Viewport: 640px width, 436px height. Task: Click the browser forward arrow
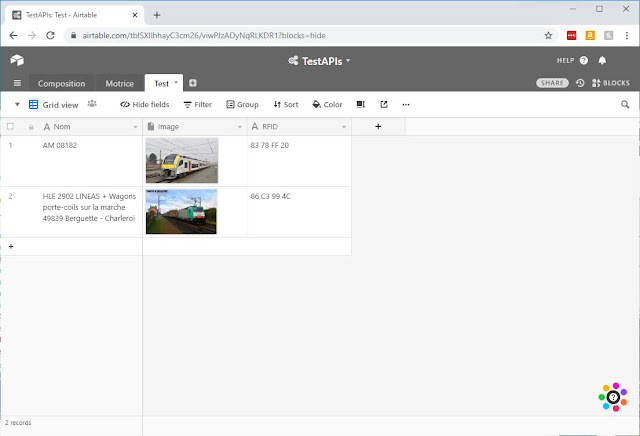pos(32,36)
